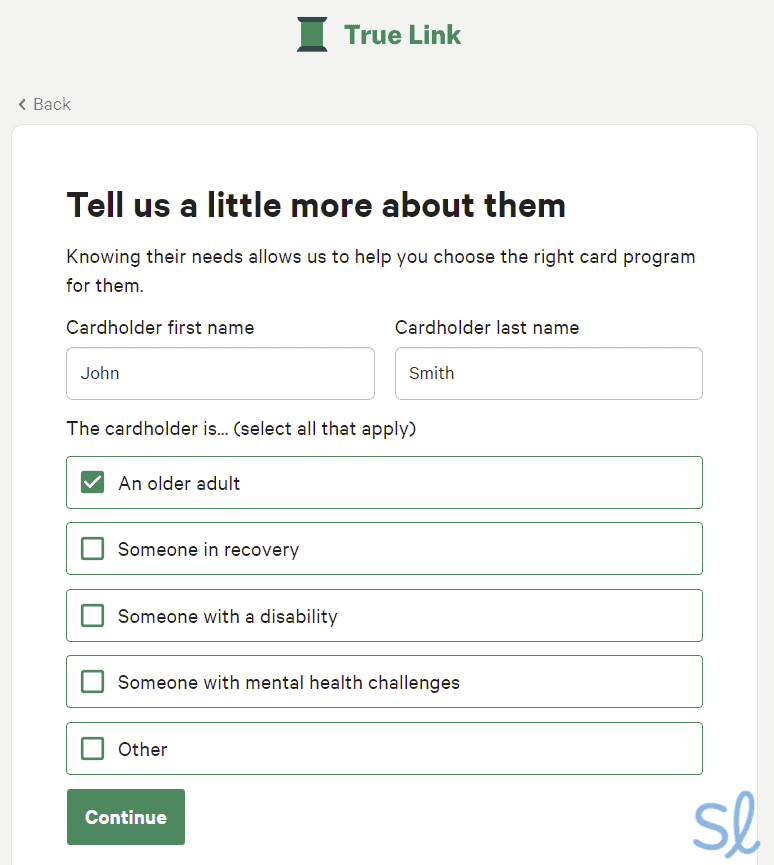Tick the Someone with a disability checkbox
This screenshot has width=774, height=865.
point(93,616)
